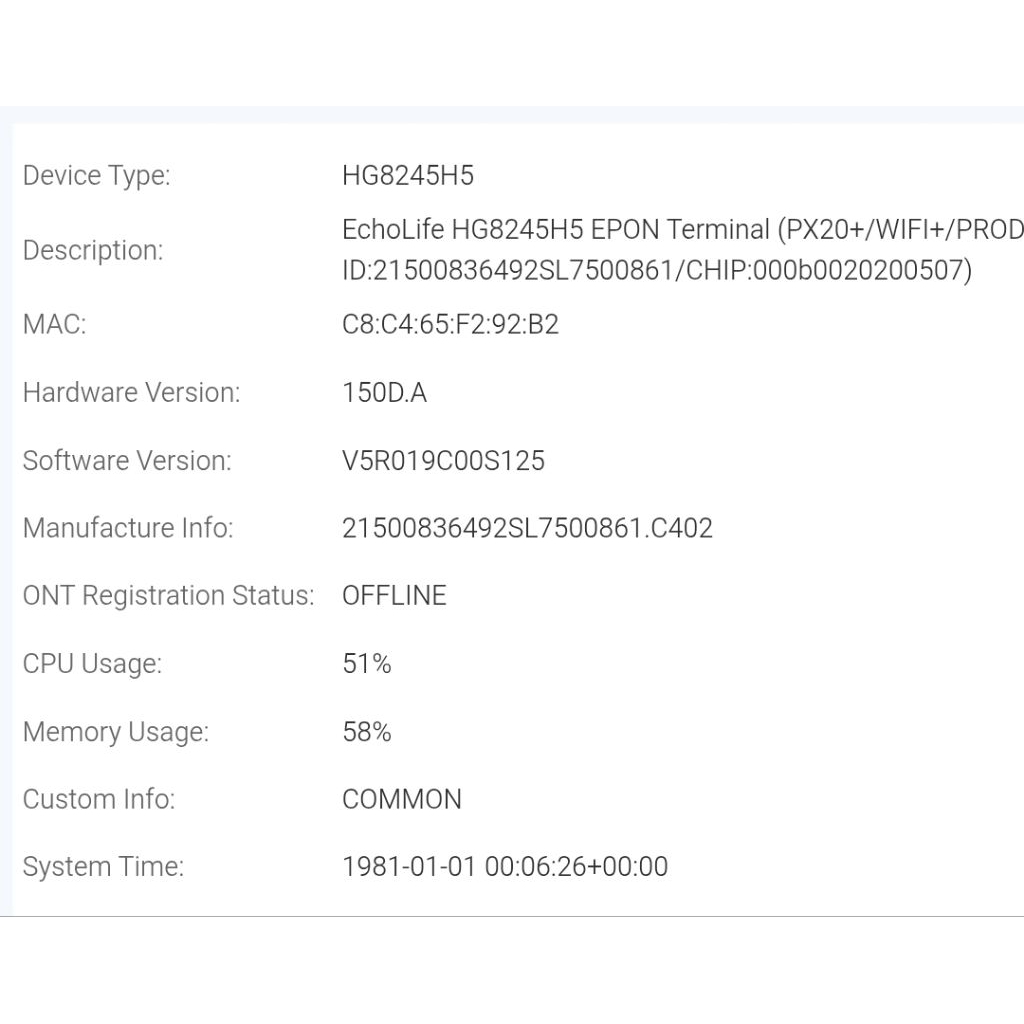Viewport: 1024px width, 1024px height.
Task: Click the Description label
Action: point(92,250)
